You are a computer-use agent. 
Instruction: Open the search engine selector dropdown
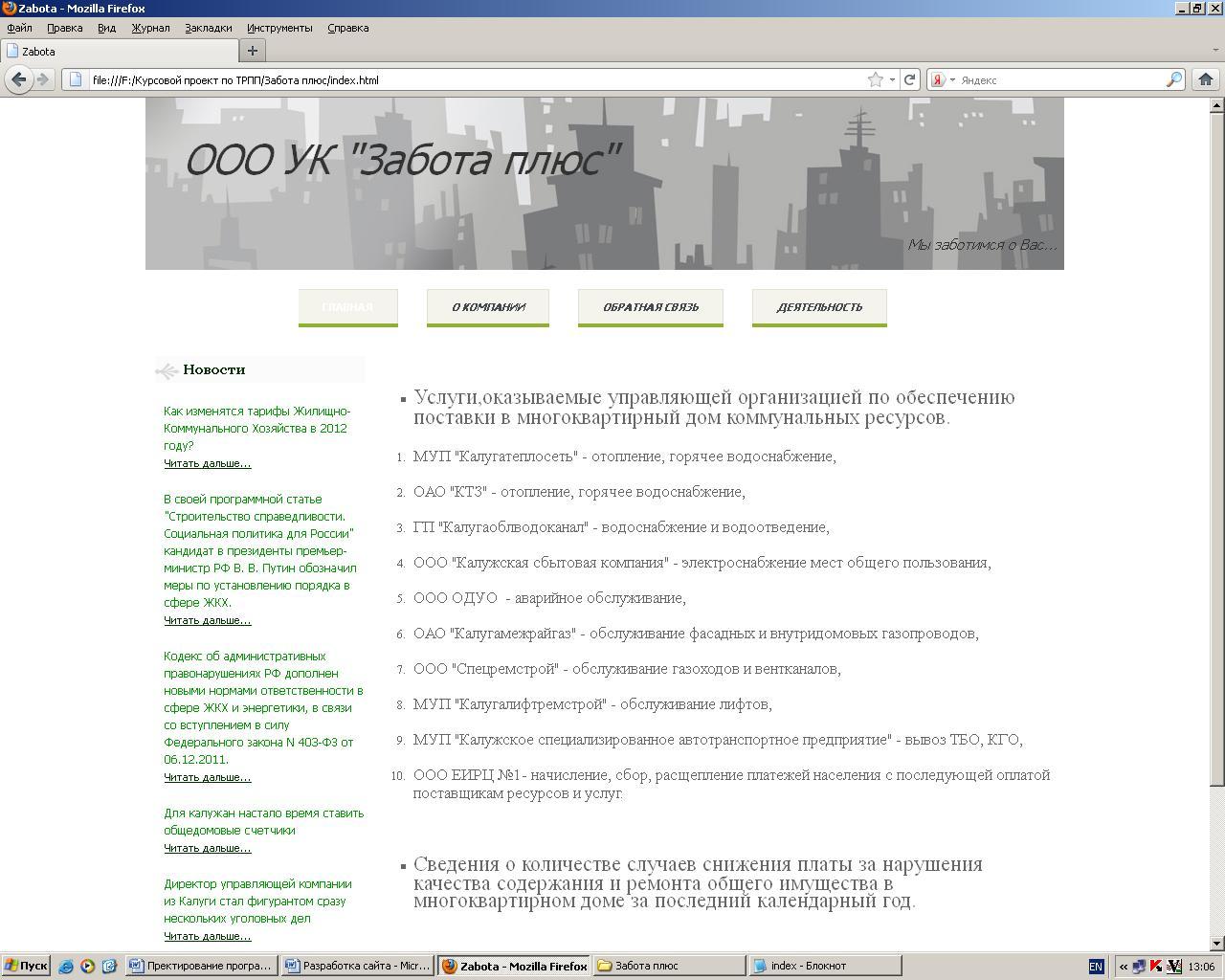point(952,79)
